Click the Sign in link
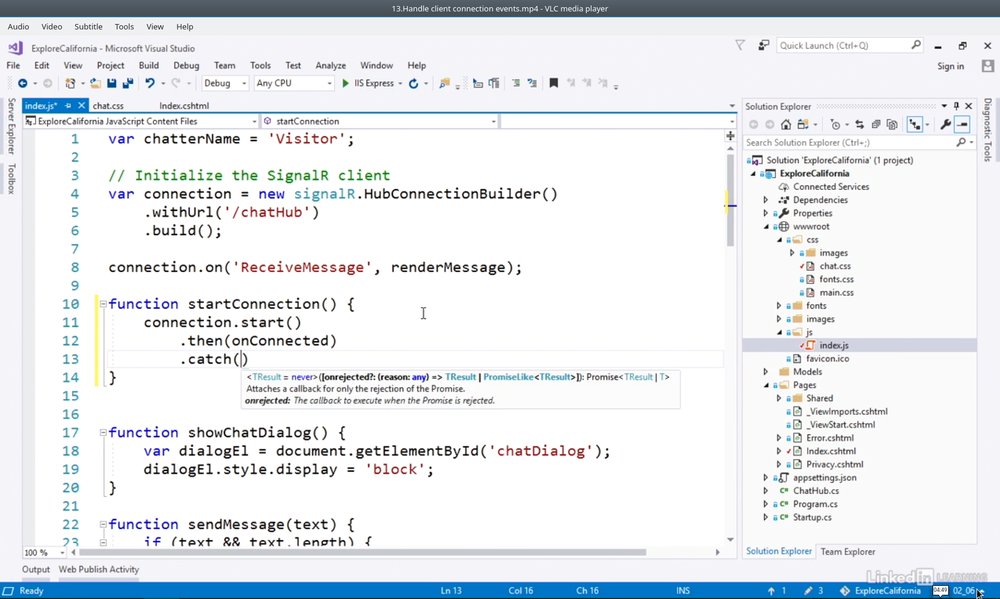This screenshot has height=599, width=1000. [x=950, y=66]
